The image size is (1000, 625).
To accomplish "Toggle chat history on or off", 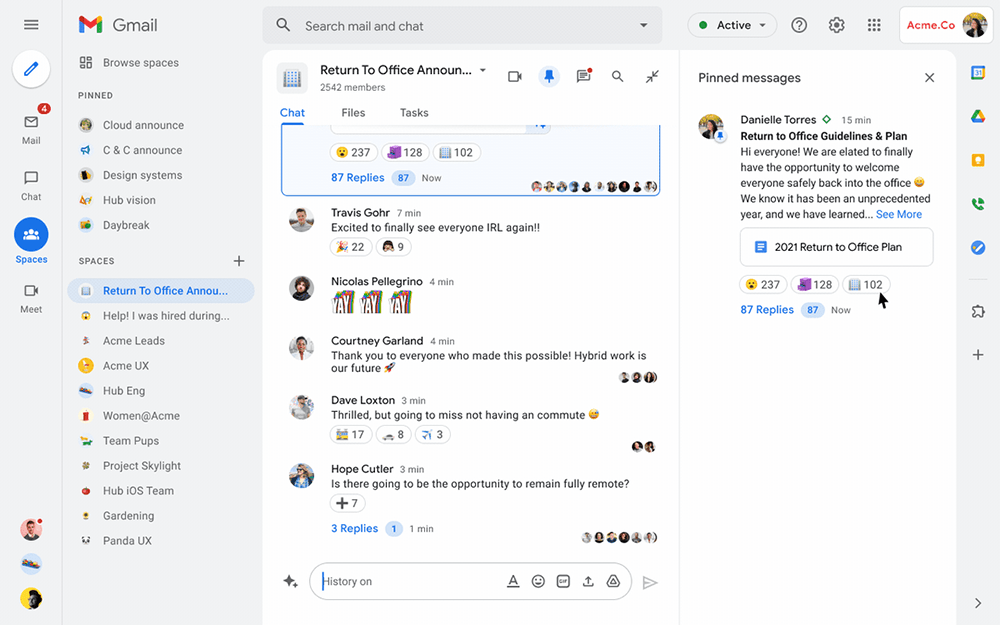I will [290, 580].
